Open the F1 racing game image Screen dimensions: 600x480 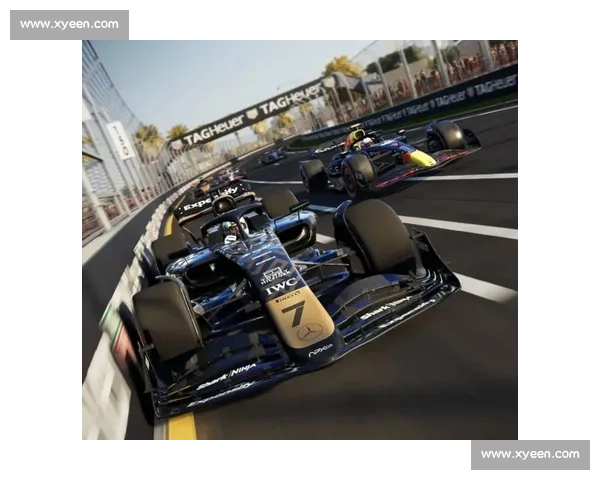pos(300,240)
